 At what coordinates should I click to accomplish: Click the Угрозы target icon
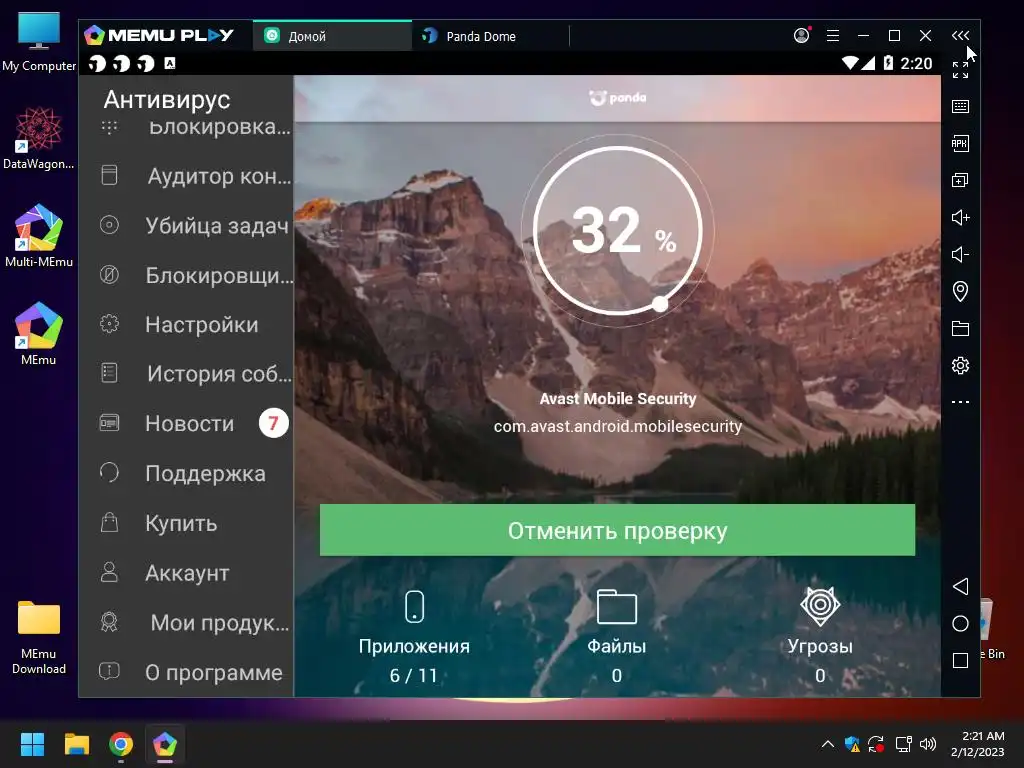click(x=820, y=606)
